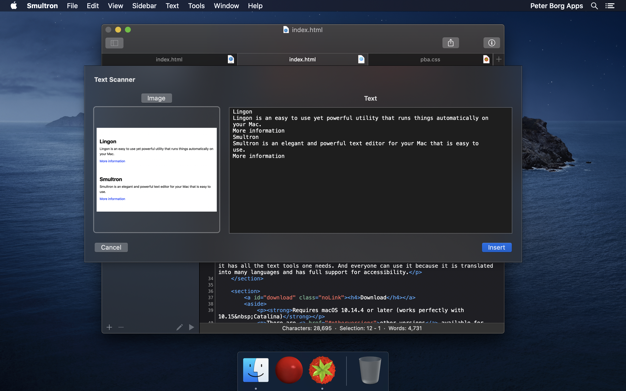The image size is (626, 391).
Task: Open Smultron tomato icon in Dock
Action: [322, 370]
